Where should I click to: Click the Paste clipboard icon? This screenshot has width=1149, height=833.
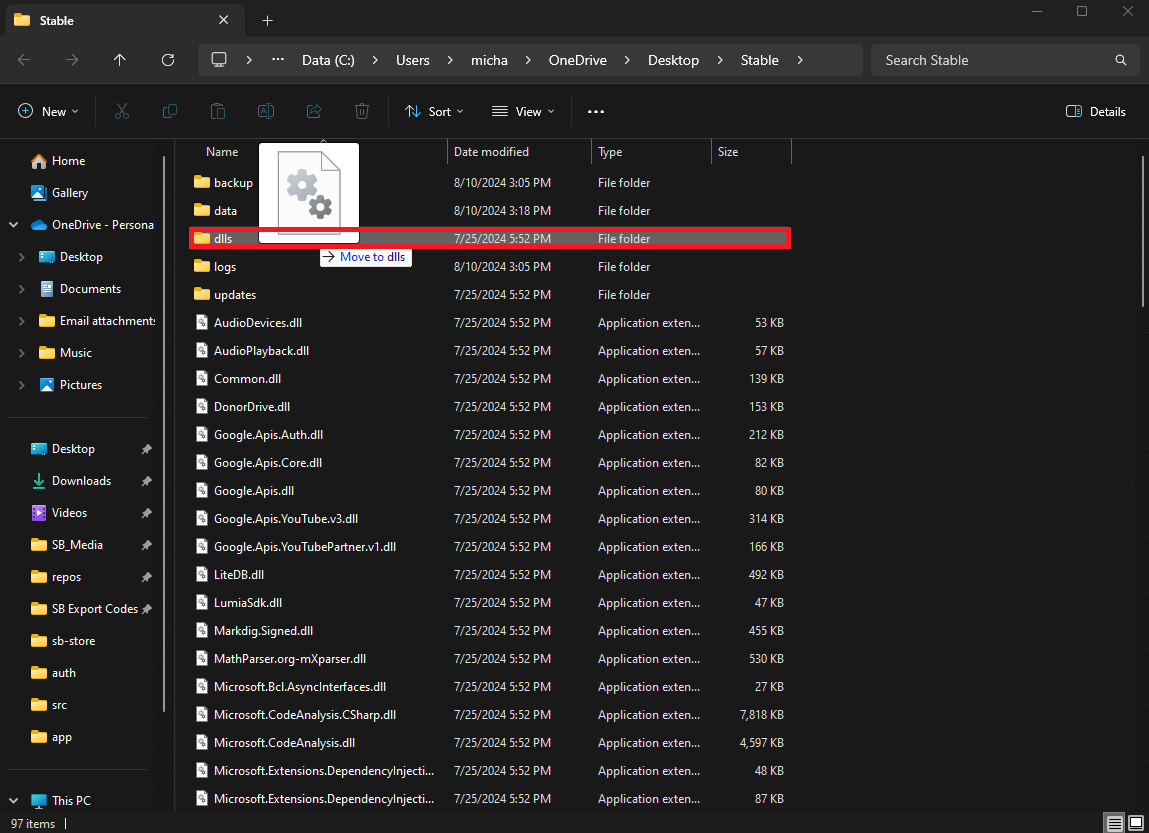[x=218, y=112]
